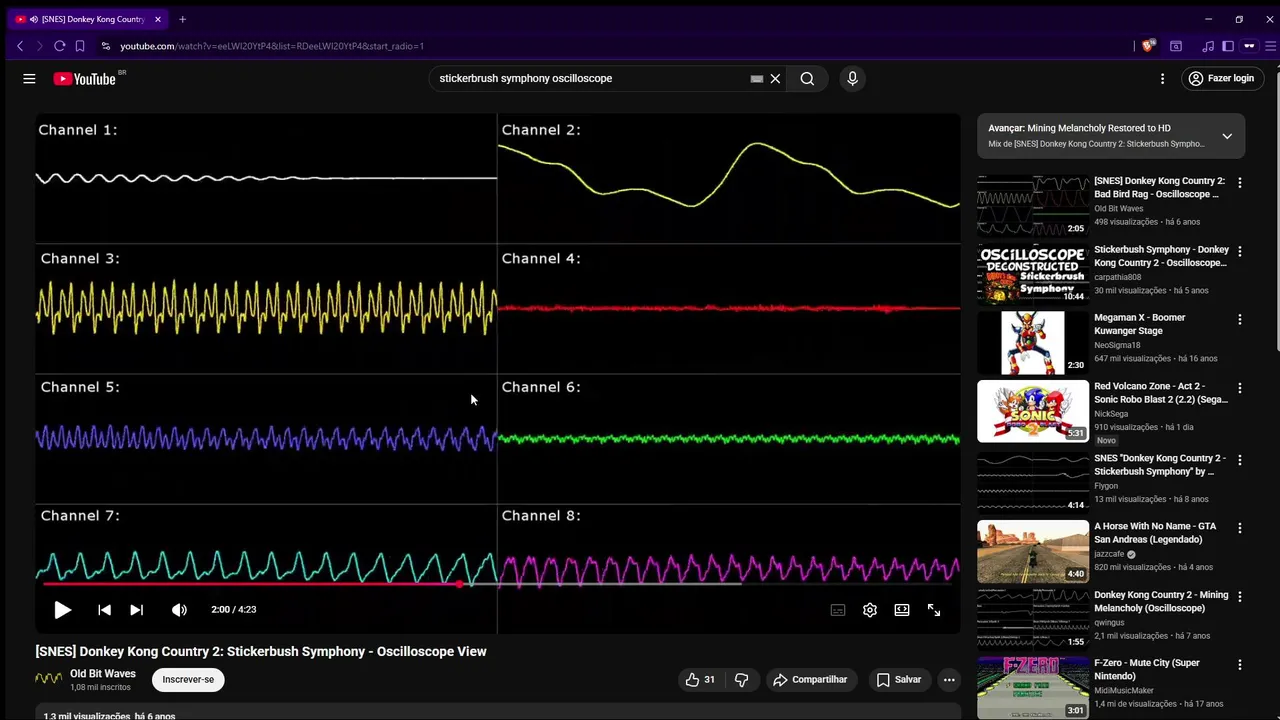This screenshot has height=720, width=1280.
Task: Open media control music note icon
Action: point(1208,46)
